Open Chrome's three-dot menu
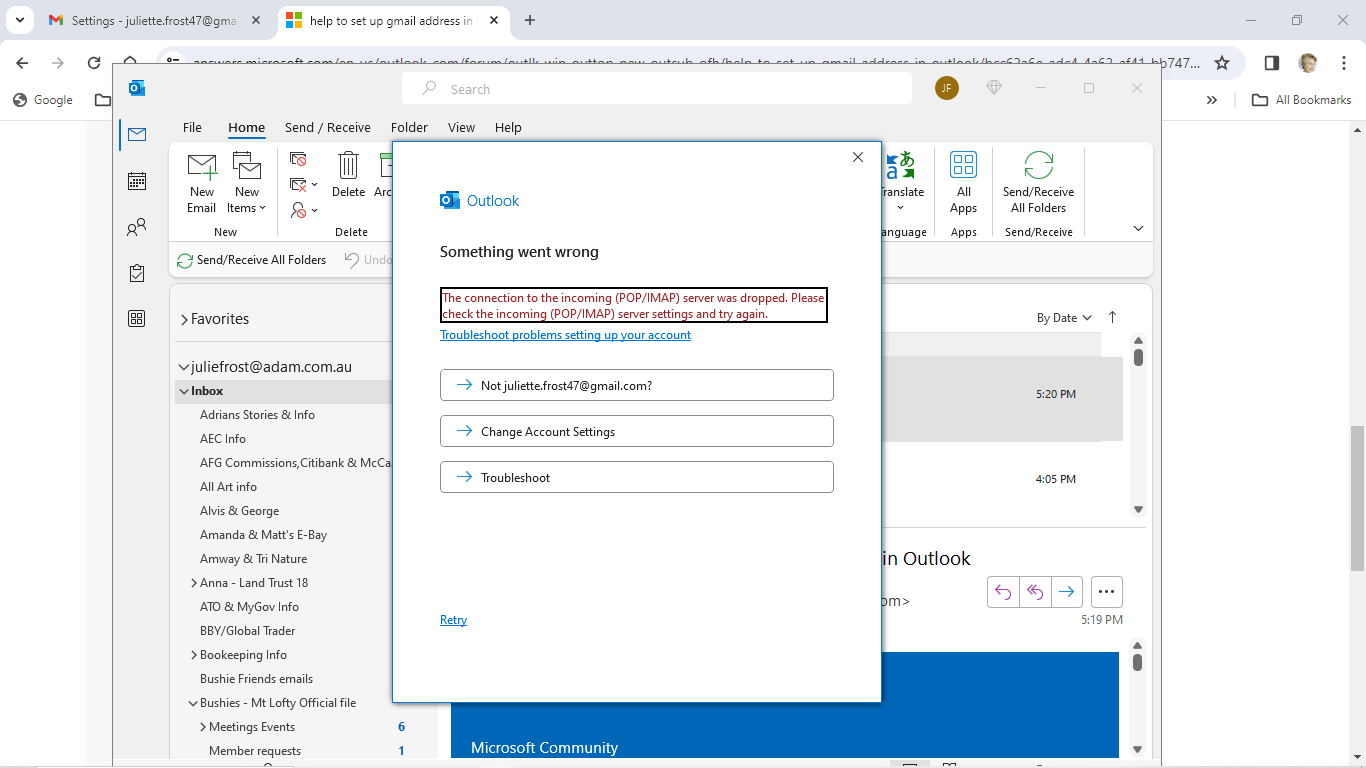 (1344, 62)
